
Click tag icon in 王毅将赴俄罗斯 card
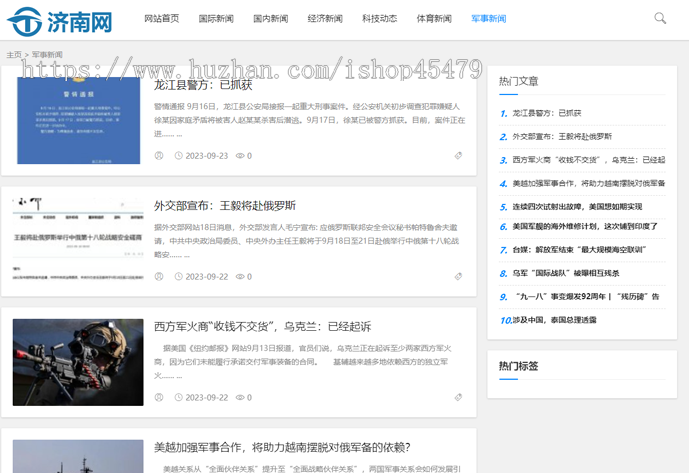[x=458, y=277]
